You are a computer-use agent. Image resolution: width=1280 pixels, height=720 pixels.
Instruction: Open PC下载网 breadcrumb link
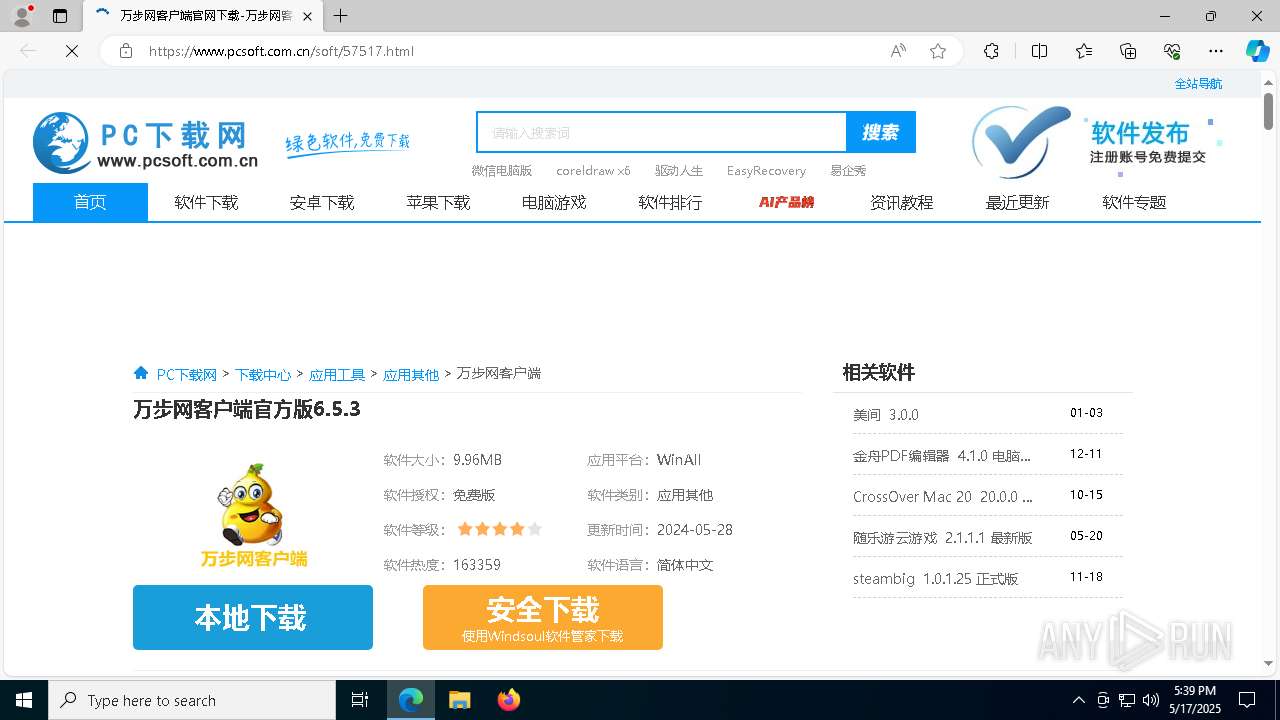click(187, 374)
